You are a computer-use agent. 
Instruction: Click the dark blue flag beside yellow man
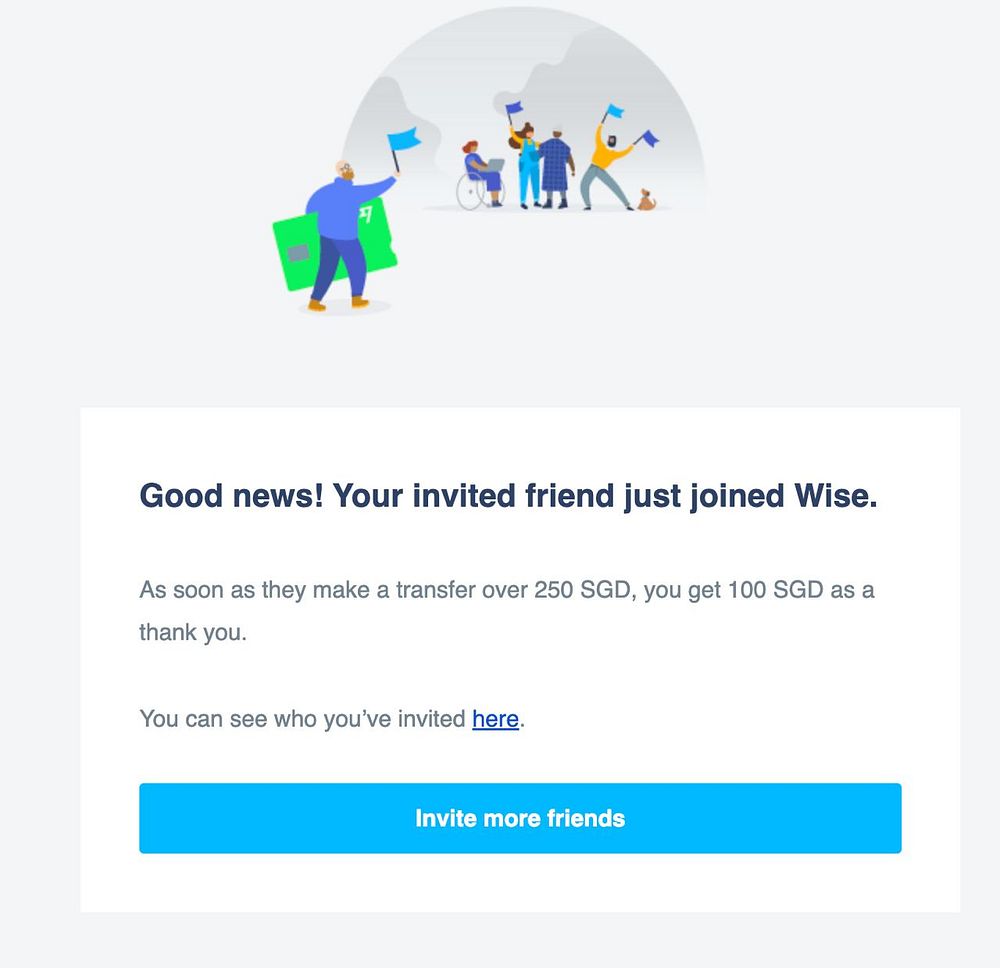(648, 139)
